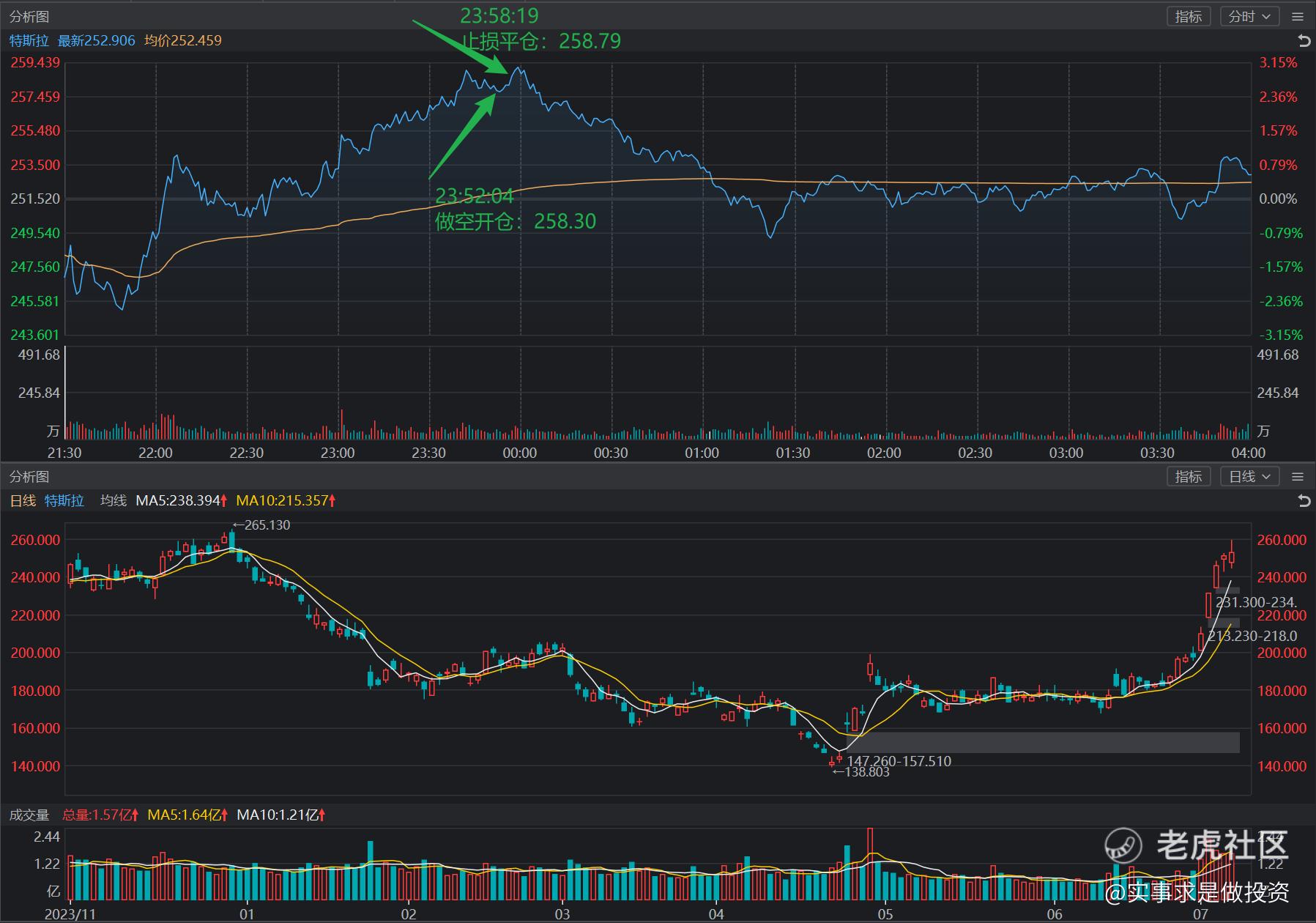
Task: Click 04:00 time axis label
Action: pos(1248,453)
